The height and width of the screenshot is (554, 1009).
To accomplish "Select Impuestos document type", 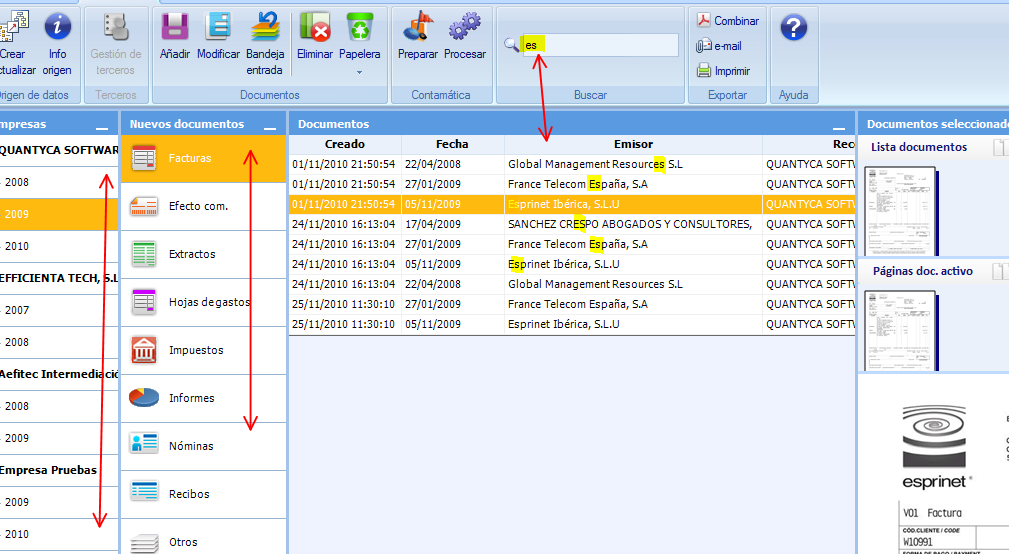I will coord(203,350).
